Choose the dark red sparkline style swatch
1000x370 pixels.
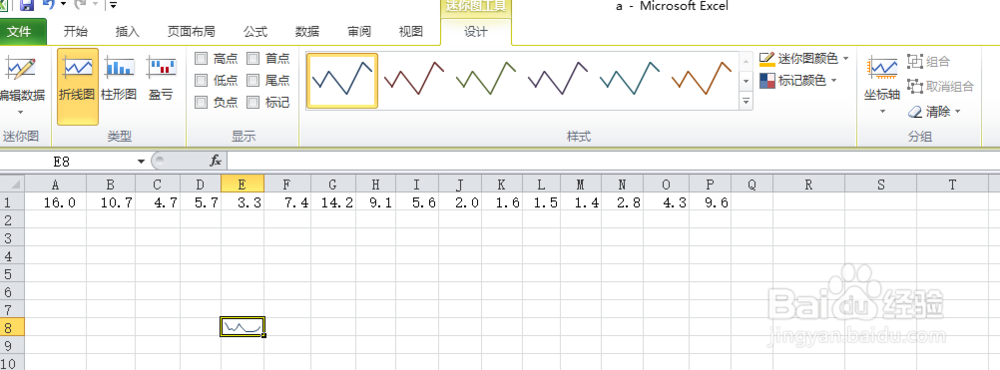pos(414,80)
